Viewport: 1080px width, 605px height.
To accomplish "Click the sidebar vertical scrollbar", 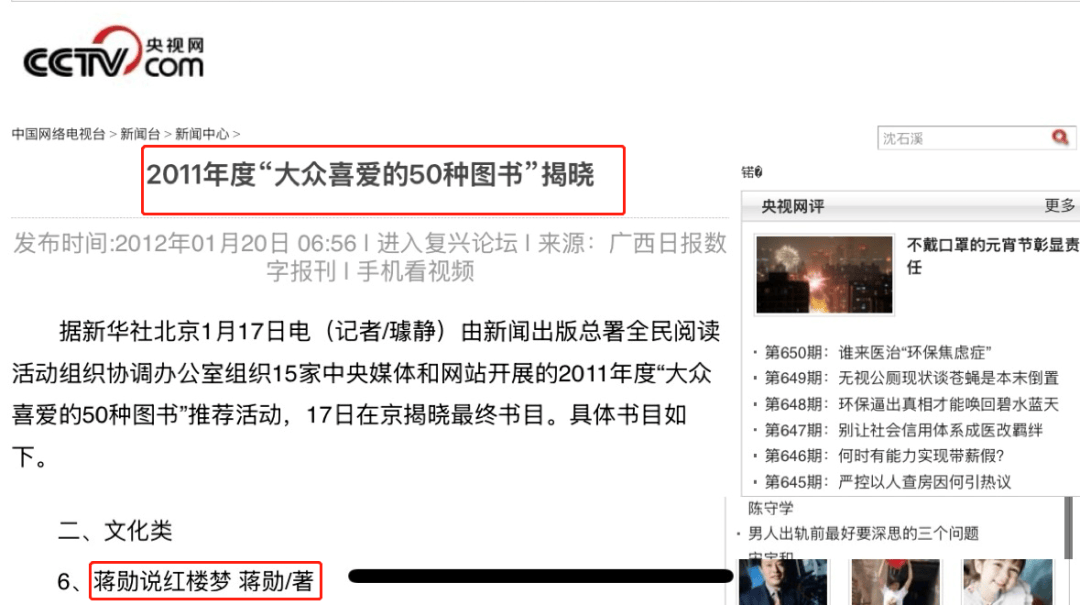I will 1069,527.
